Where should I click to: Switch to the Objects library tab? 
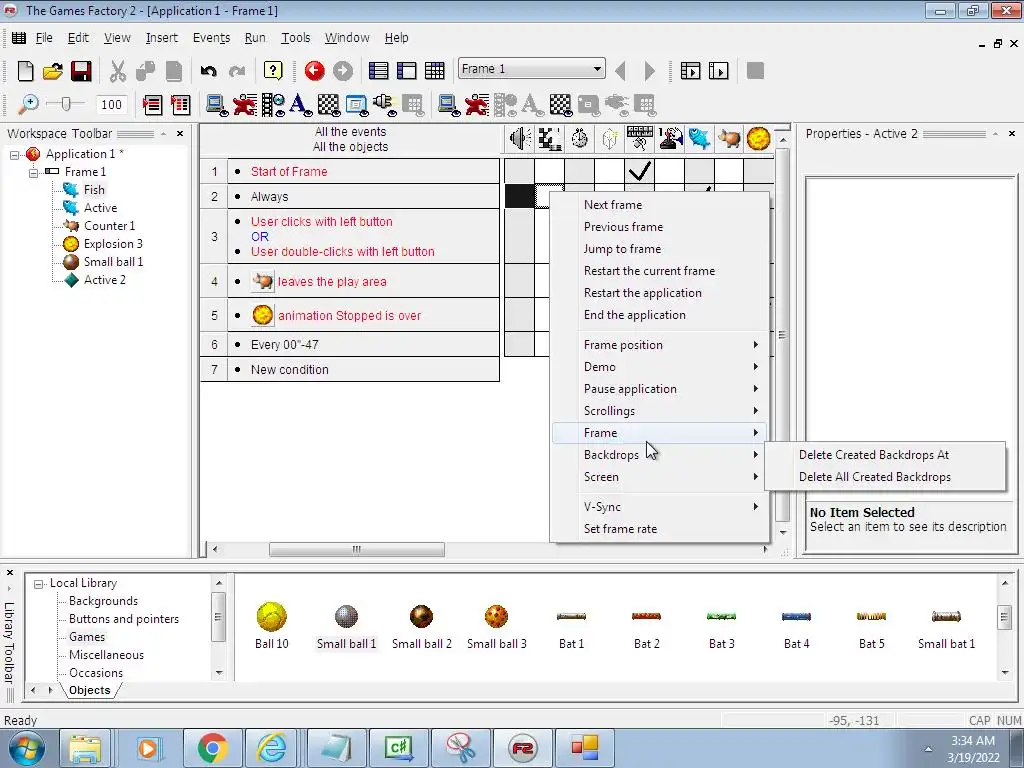pos(89,690)
